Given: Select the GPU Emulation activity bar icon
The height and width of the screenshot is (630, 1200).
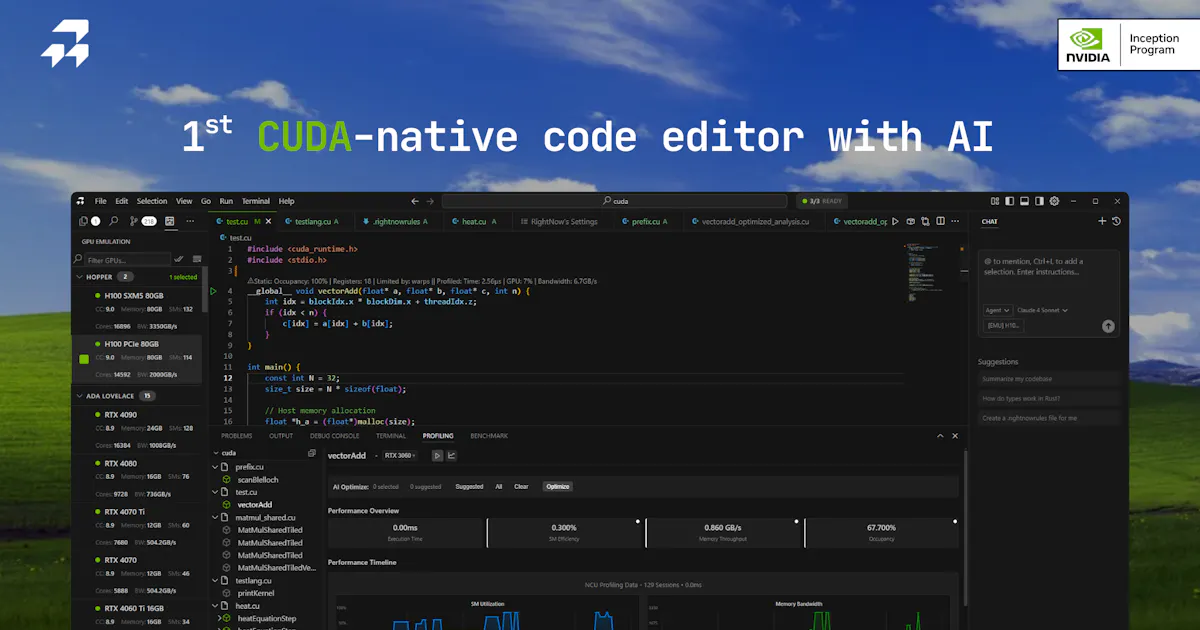Looking at the screenshot, I should tap(170, 221).
